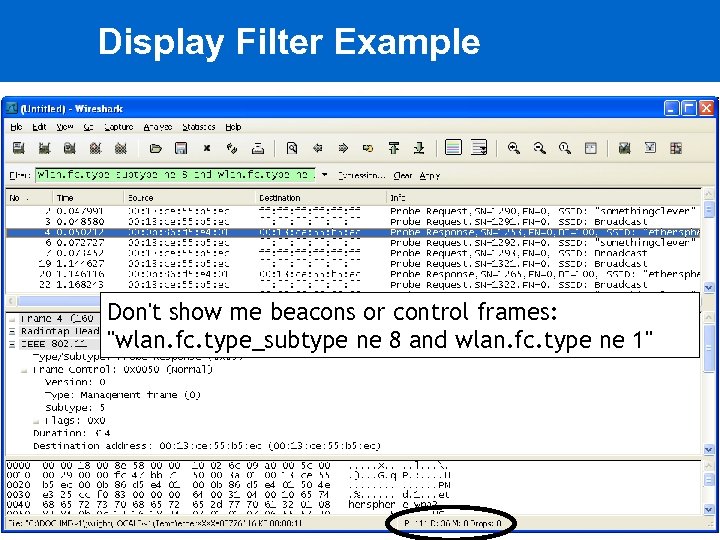The width and height of the screenshot is (720, 540).
Task: Zoom in toolbar icon
Action: pyautogui.click(x=514, y=148)
